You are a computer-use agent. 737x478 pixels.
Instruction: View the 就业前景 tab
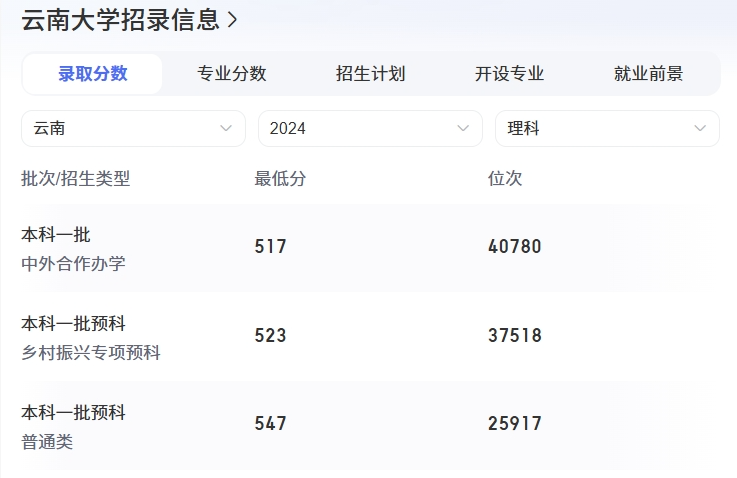(x=648, y=74)
